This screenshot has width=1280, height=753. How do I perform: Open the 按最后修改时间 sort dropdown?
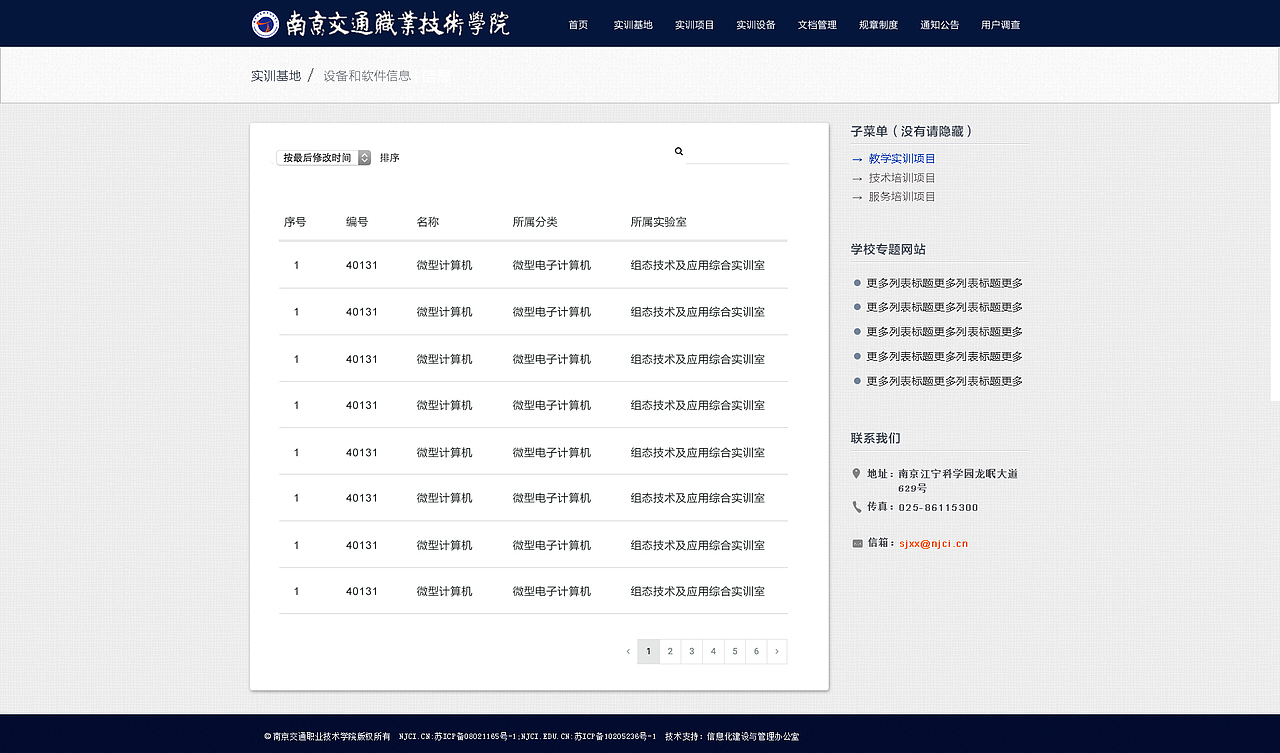click(x=324, y=158)
